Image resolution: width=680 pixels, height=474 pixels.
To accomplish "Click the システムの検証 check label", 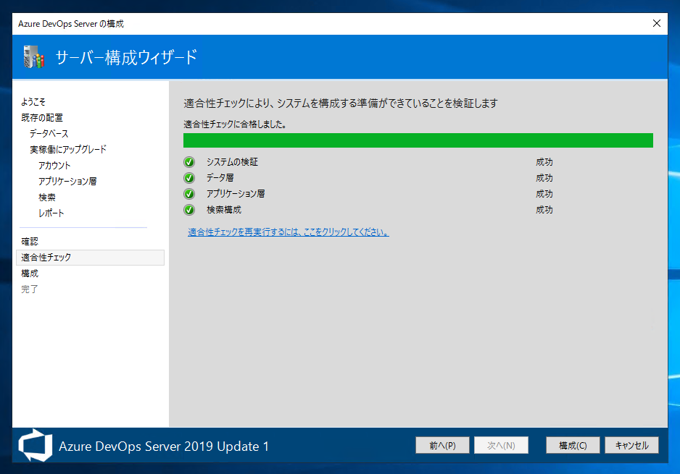I will pos(232,162).
